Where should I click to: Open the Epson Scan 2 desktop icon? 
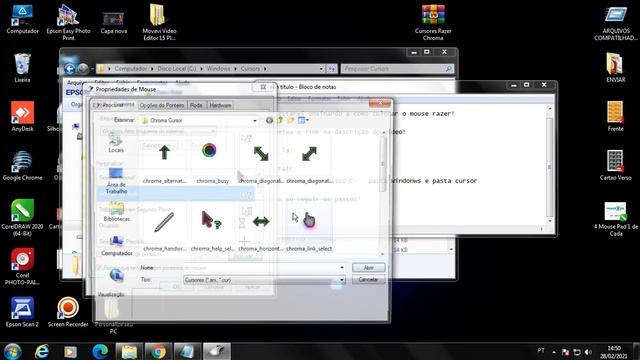coord(22,312)
